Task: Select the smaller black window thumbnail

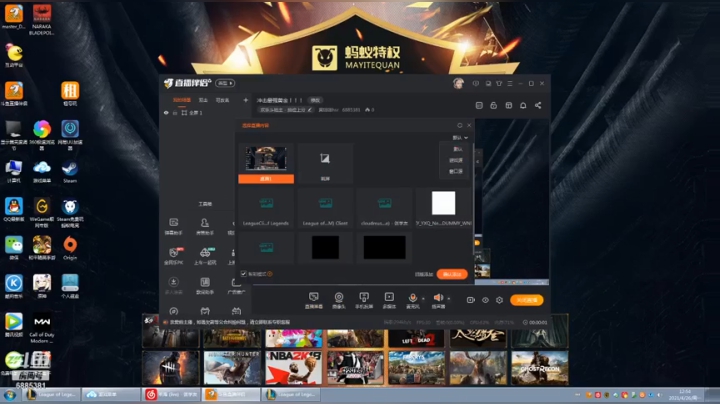Action: pyautogui.click(x=325, y=247)
